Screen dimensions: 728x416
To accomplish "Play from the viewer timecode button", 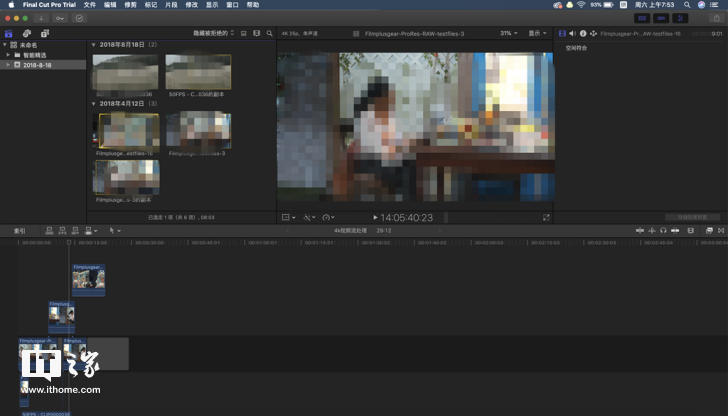I will coord(375,217).
